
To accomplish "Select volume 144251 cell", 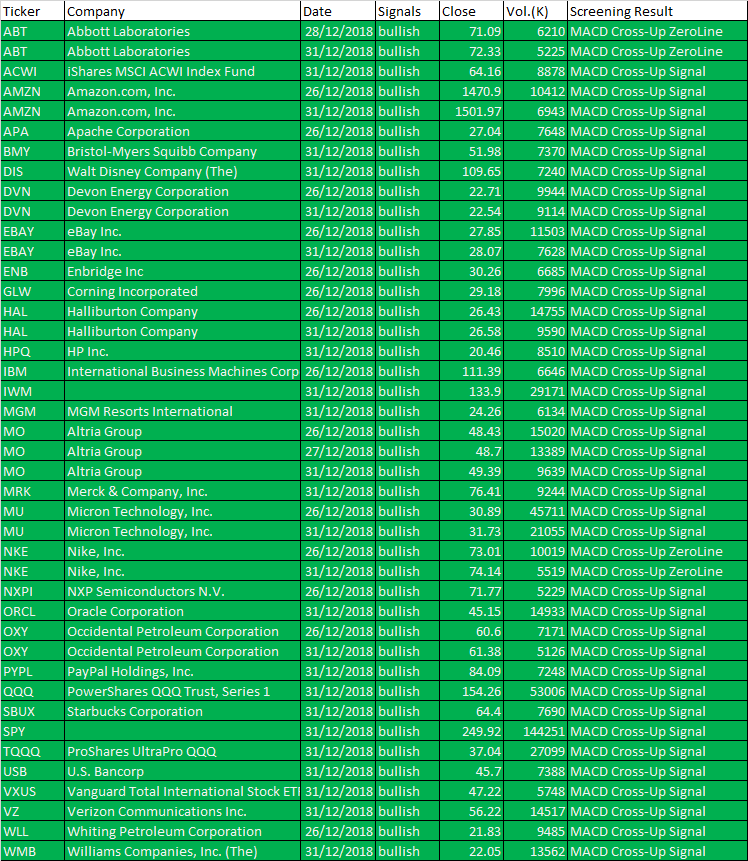I will point(535,731).
